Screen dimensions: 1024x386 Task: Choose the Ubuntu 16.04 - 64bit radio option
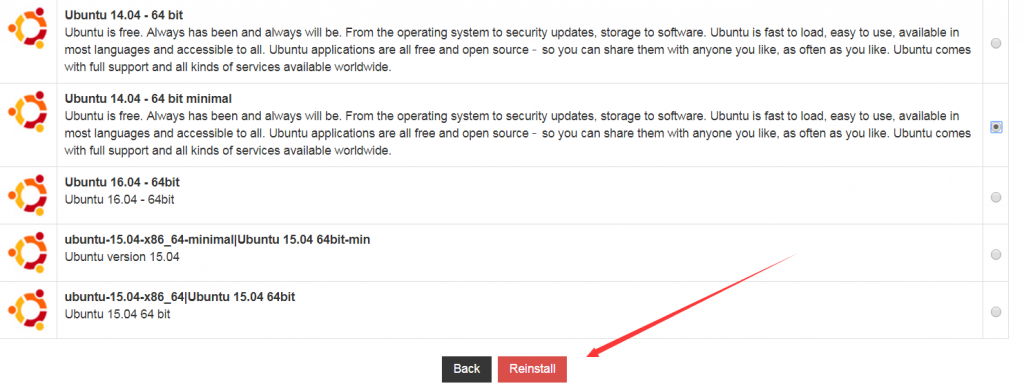pos(996,197)
